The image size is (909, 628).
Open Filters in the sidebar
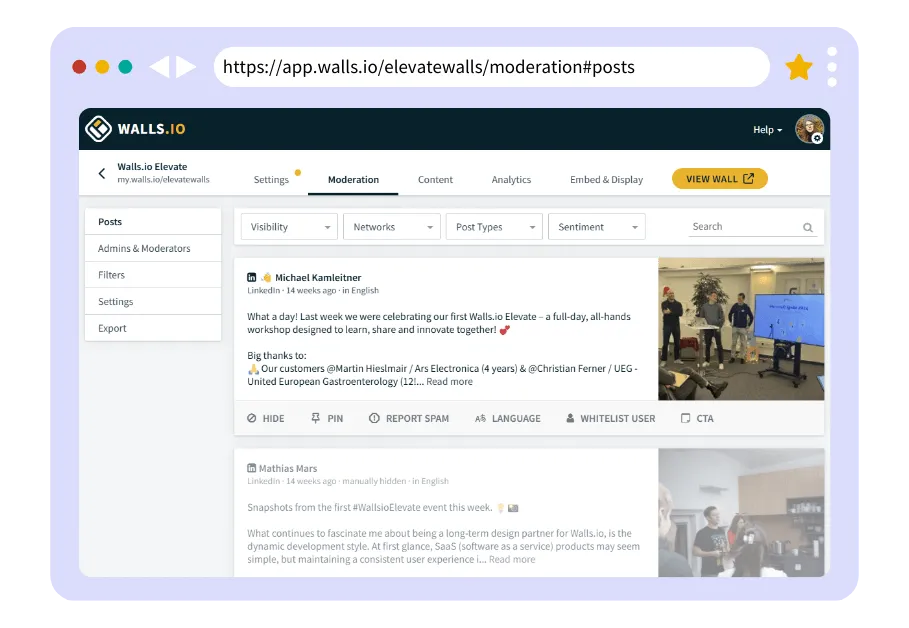pyautogui.click(x=153, y=275)
